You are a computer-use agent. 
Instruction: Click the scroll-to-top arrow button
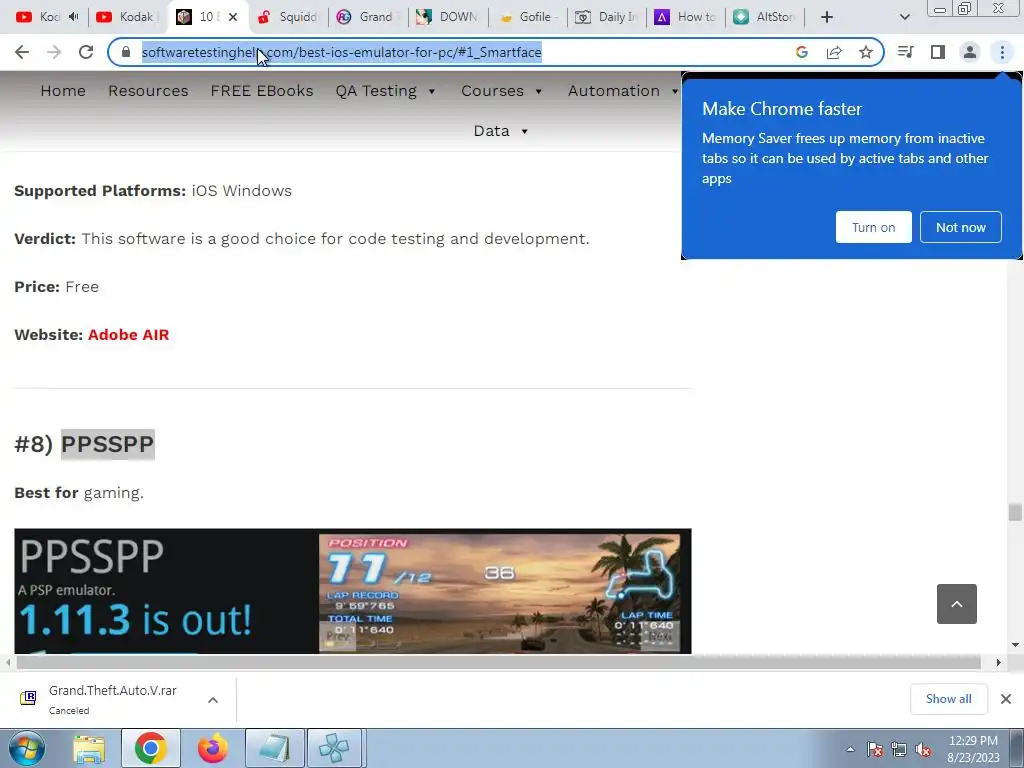pos(957,604)
